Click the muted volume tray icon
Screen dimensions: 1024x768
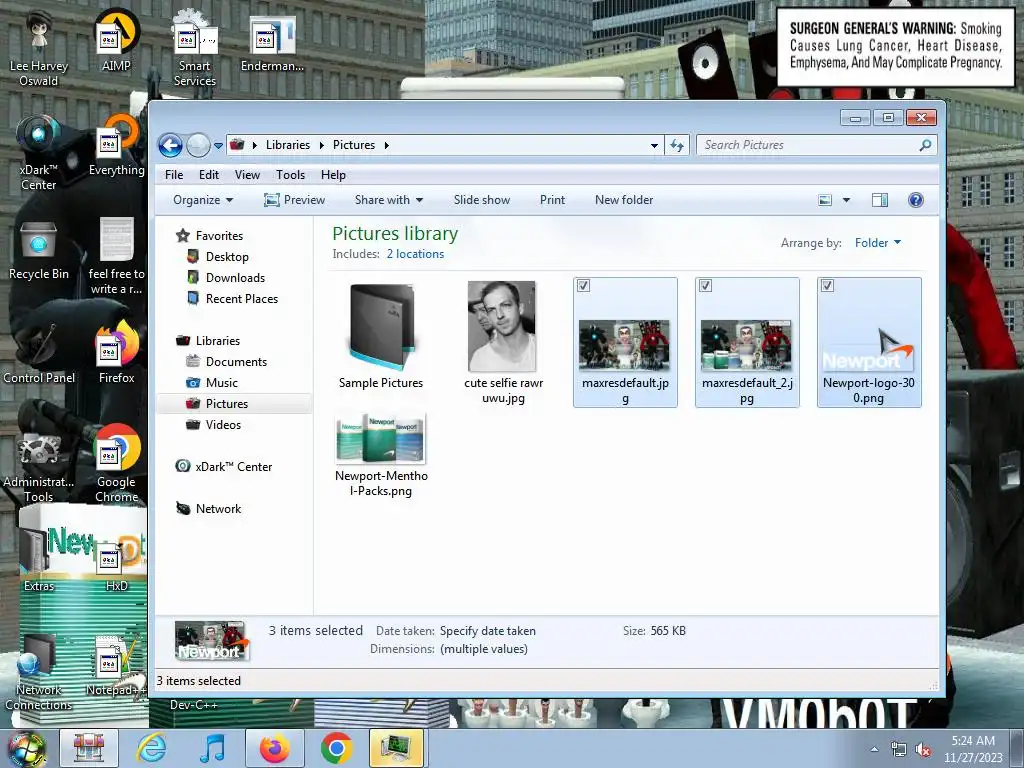923,750
